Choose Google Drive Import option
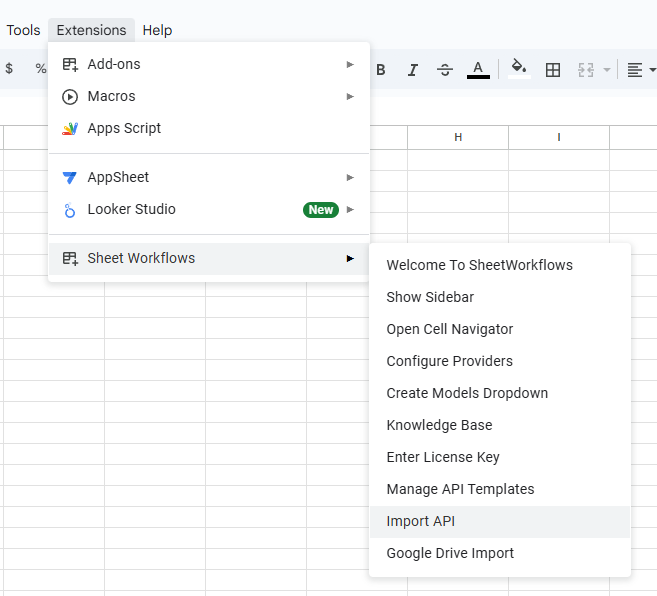Image resolution: width=657 pixels, height=596 pixels. [x=450, y=553]
